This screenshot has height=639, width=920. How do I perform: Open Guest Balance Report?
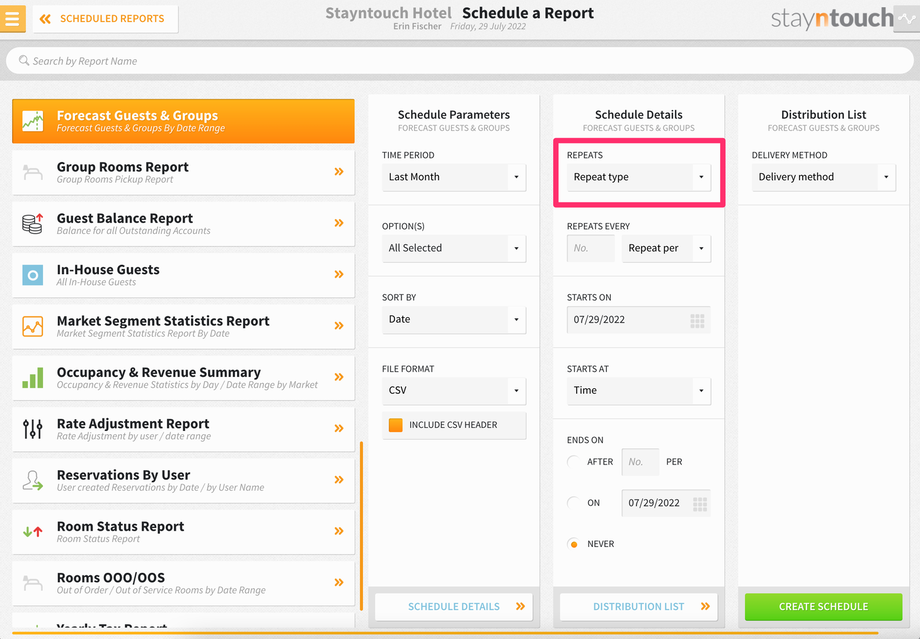pos(183,224)
